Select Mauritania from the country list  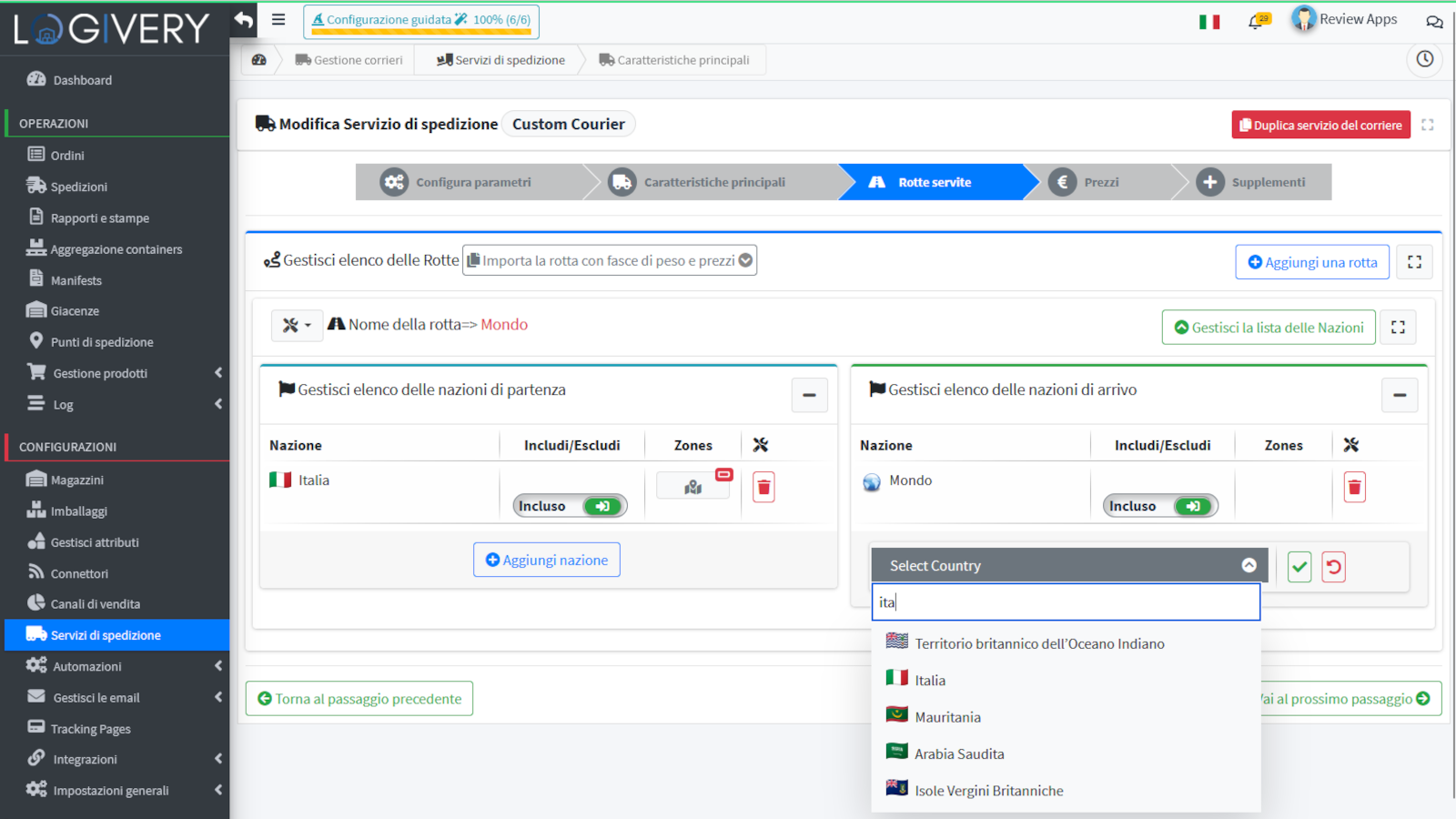[1066, 717]
